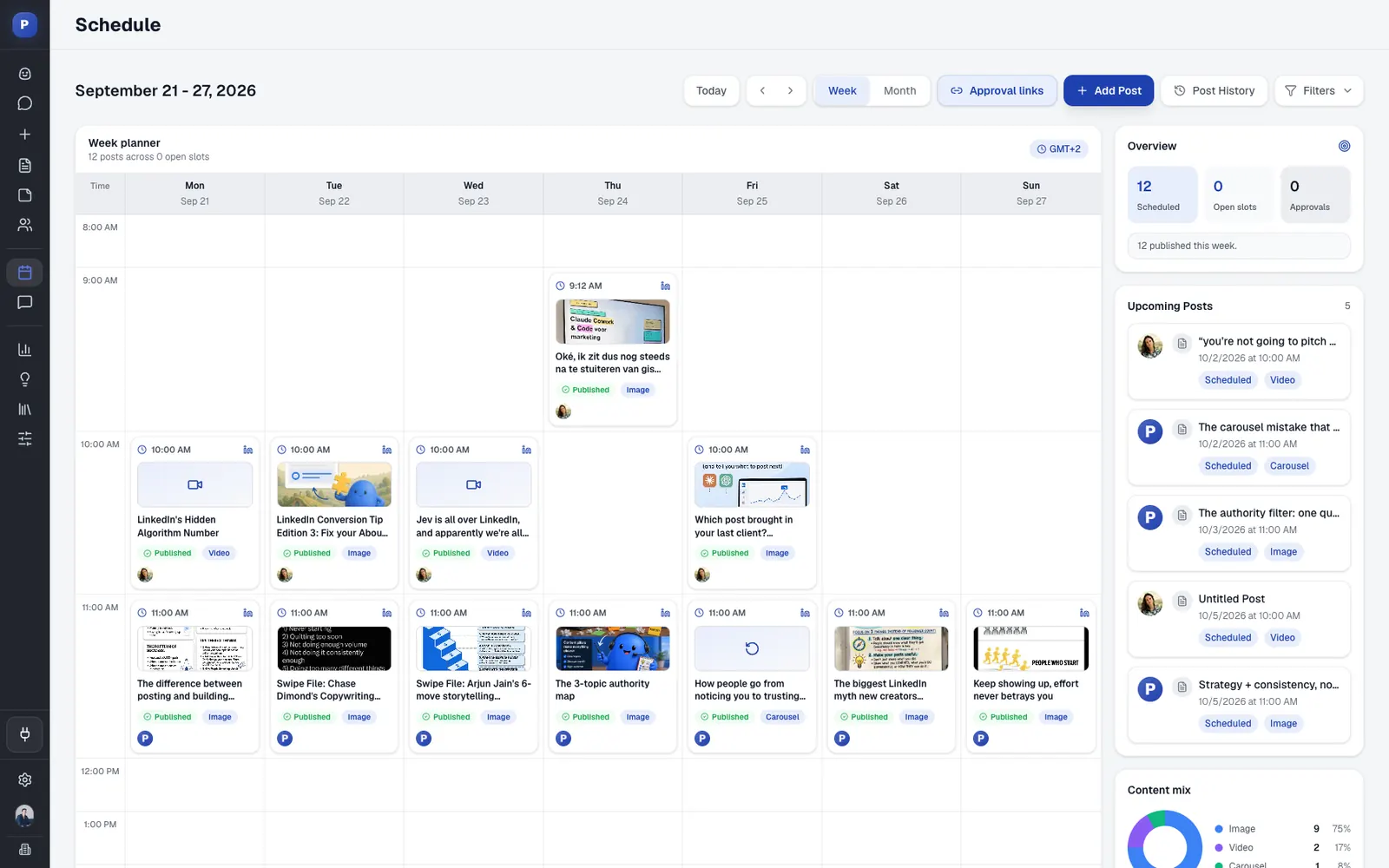Open the lightbulb ideas sidebar icon
1389x868 pixels.
pos(24,379)
